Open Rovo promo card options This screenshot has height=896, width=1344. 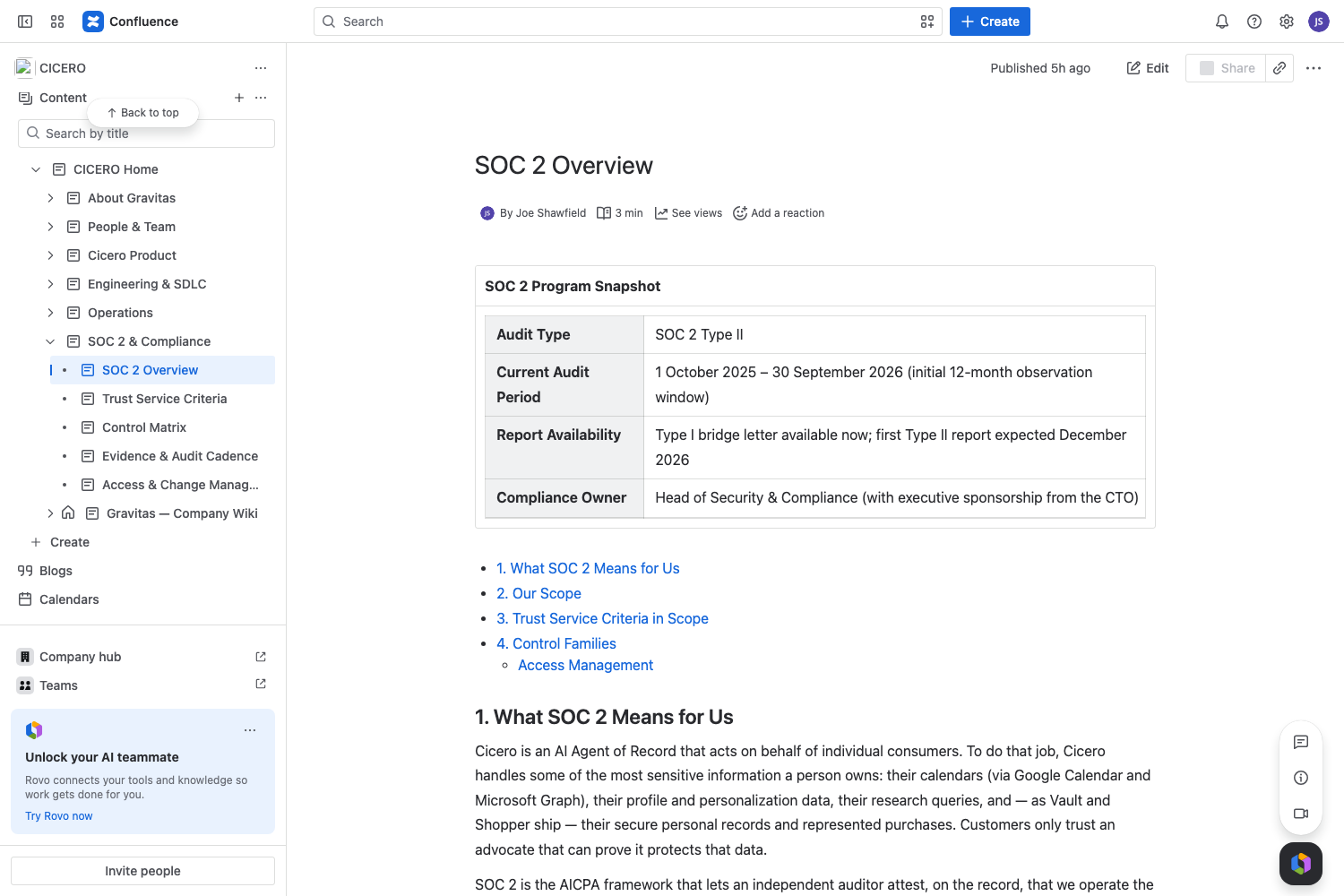250,730
